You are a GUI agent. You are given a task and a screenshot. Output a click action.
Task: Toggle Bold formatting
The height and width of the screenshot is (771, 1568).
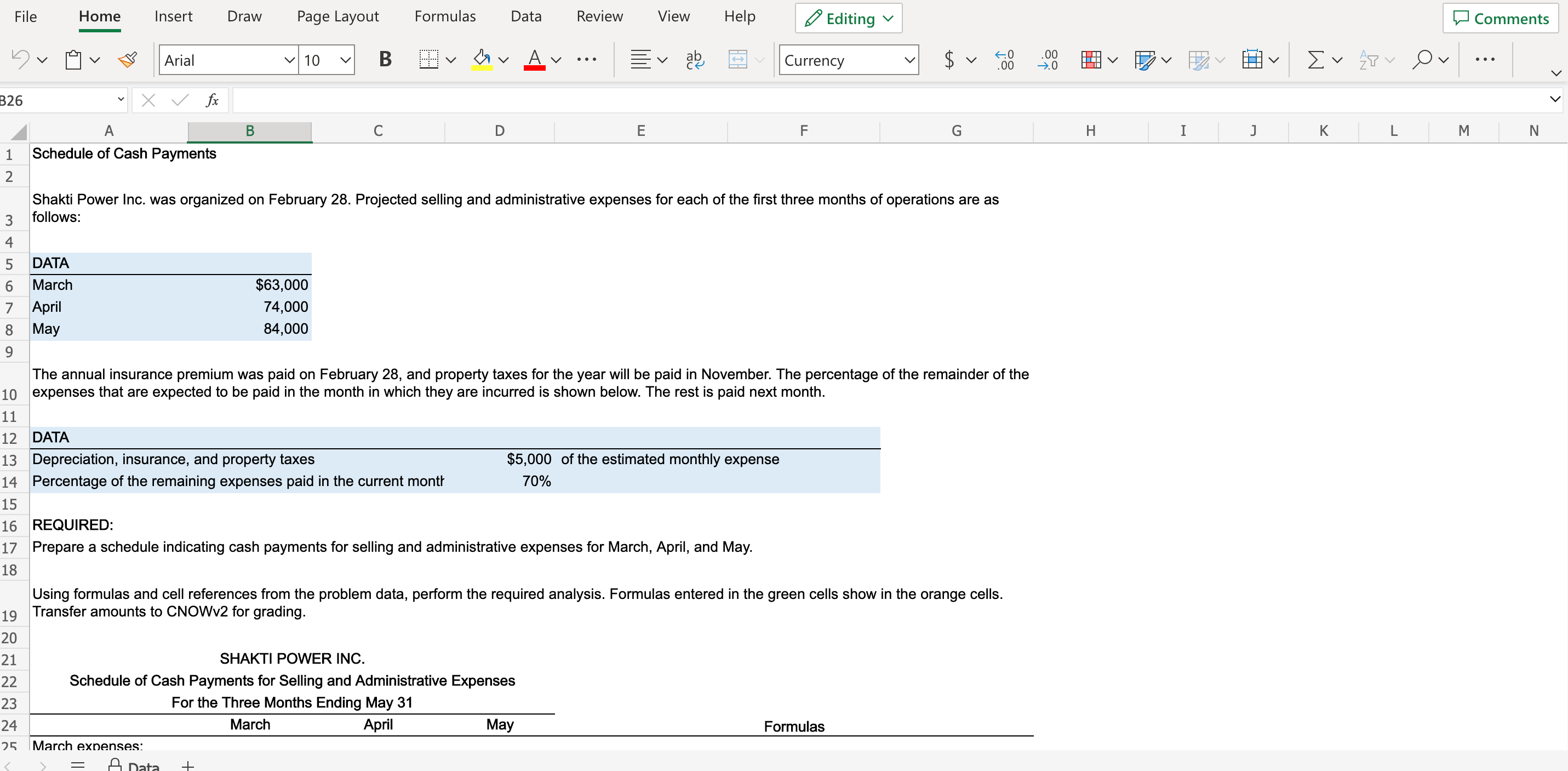point(385,60)
